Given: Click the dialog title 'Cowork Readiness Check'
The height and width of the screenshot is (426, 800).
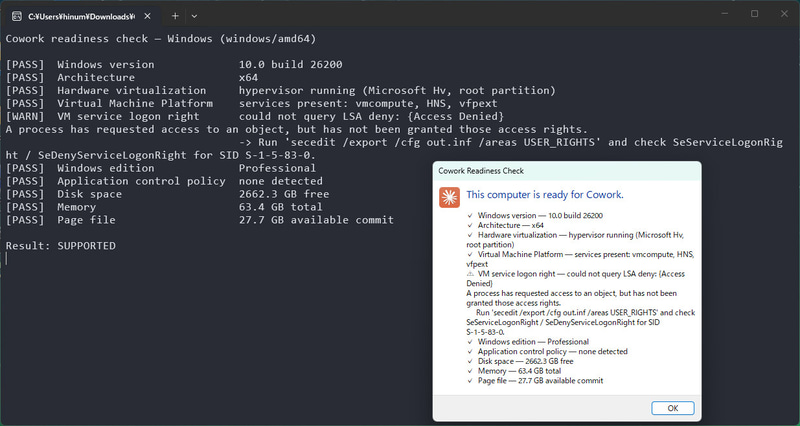Looking at the screenshot, I should pos(481,171).
